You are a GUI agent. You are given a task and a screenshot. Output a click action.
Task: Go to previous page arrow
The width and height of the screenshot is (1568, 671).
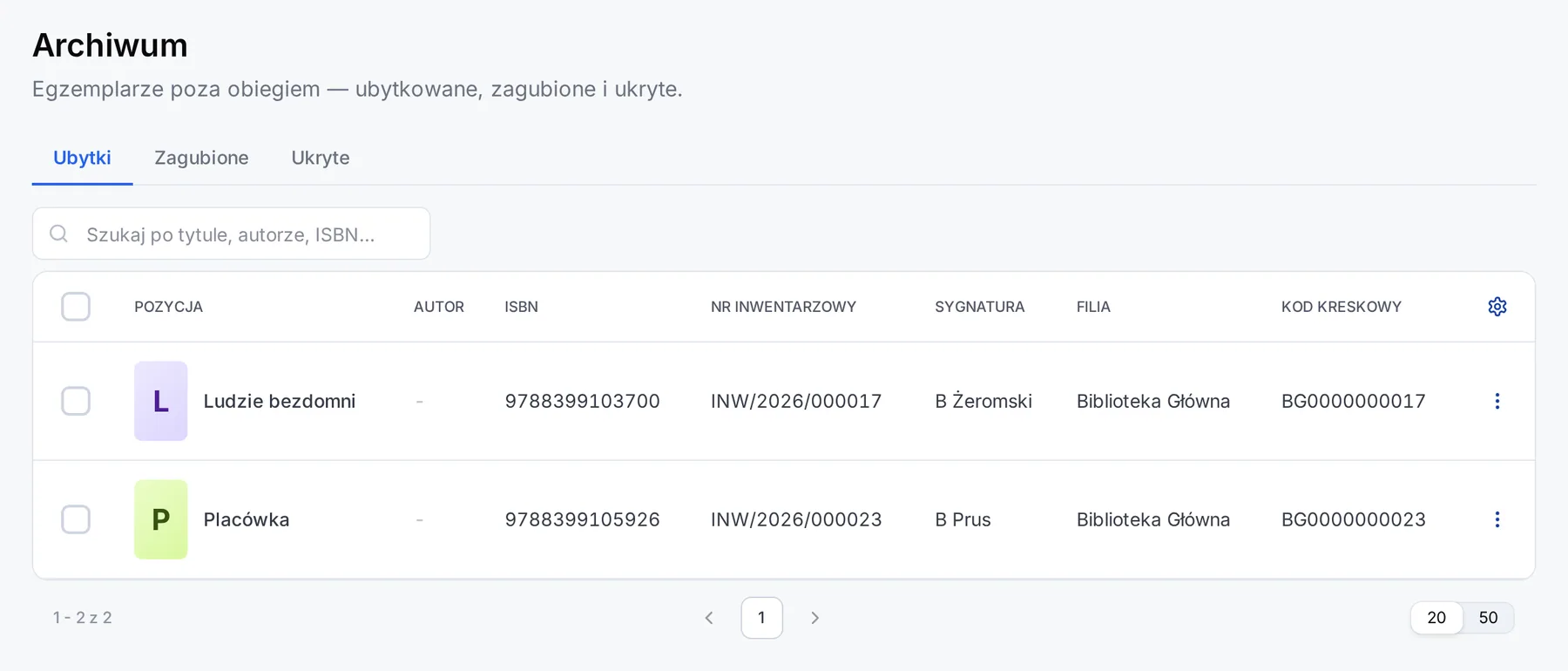(x=709, y=618)
